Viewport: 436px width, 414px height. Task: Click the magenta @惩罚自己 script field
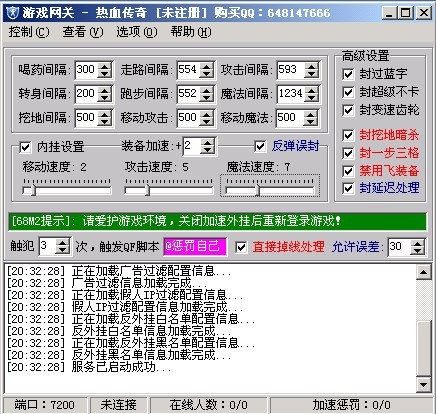coord(195,247)
